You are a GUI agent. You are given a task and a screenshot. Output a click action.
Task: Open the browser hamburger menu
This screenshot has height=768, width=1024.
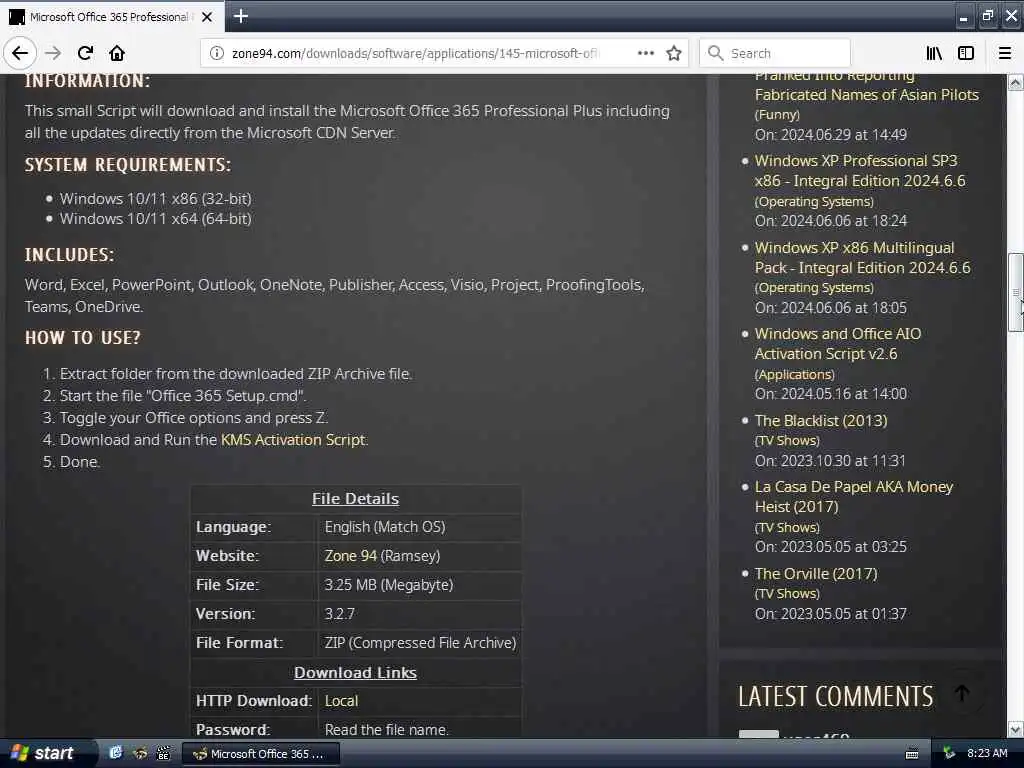(x=1005, y=53)
